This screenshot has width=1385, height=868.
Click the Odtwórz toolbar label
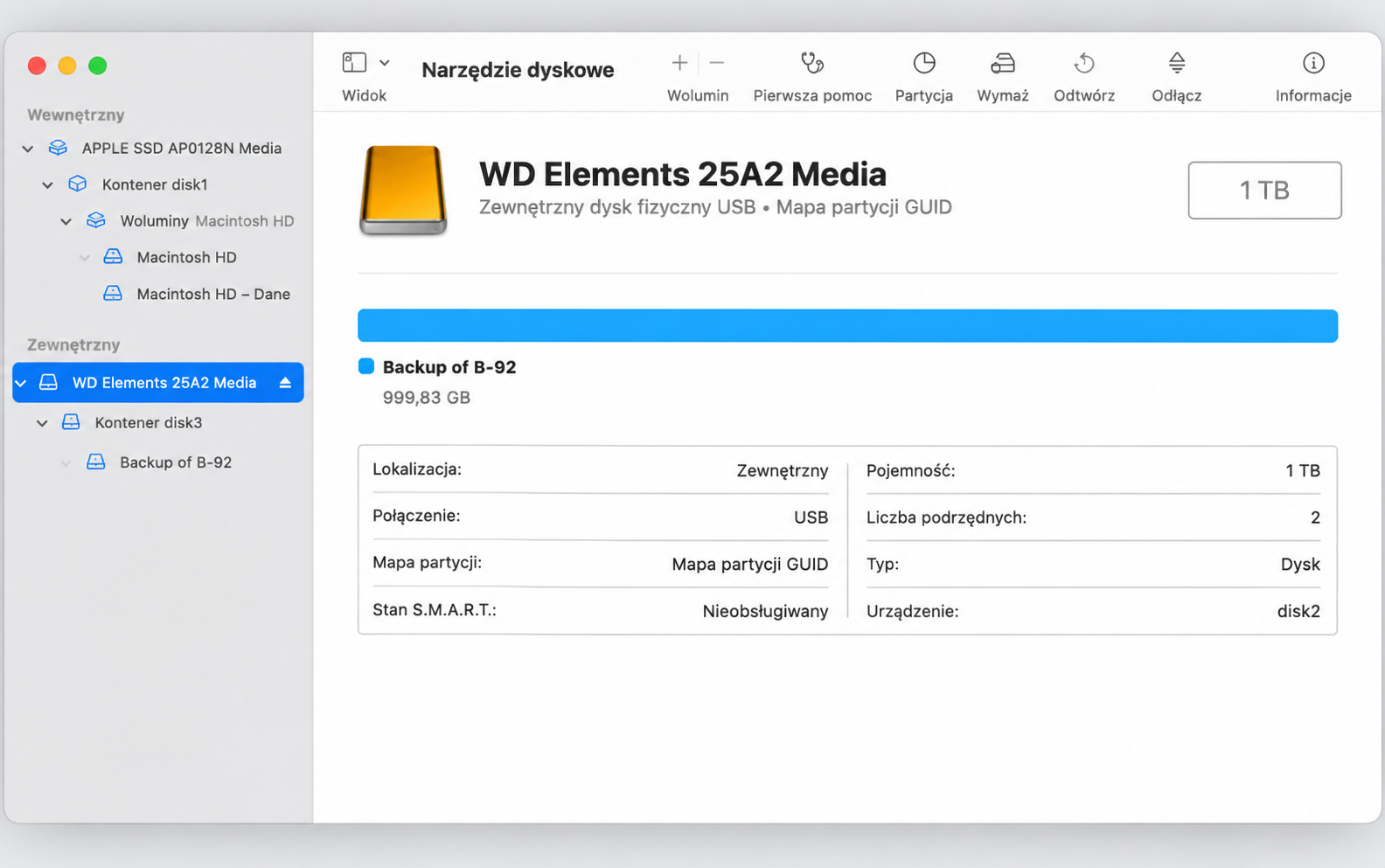click(1084, 95)
